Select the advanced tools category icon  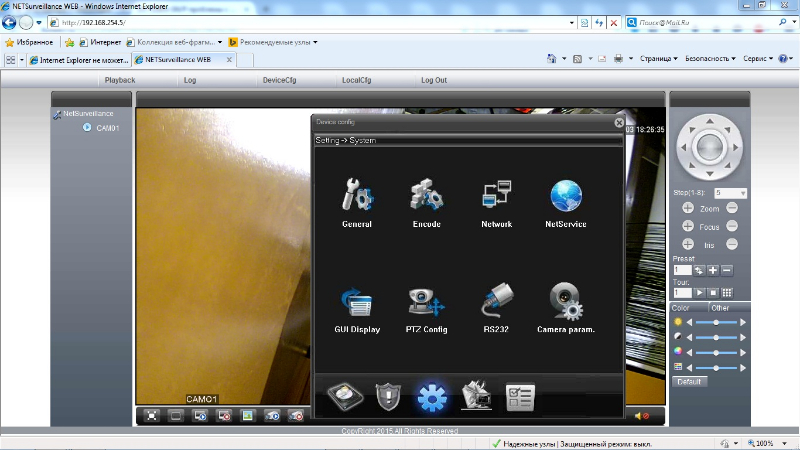[x=476, y=395]
